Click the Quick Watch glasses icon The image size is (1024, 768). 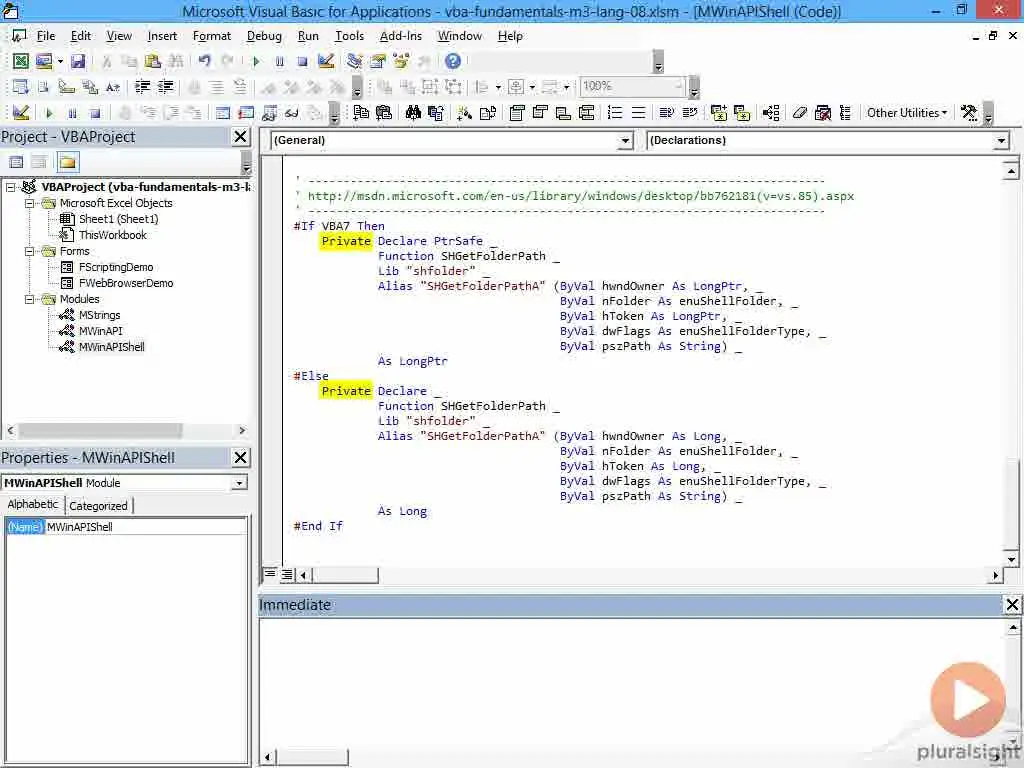point(292,112)
